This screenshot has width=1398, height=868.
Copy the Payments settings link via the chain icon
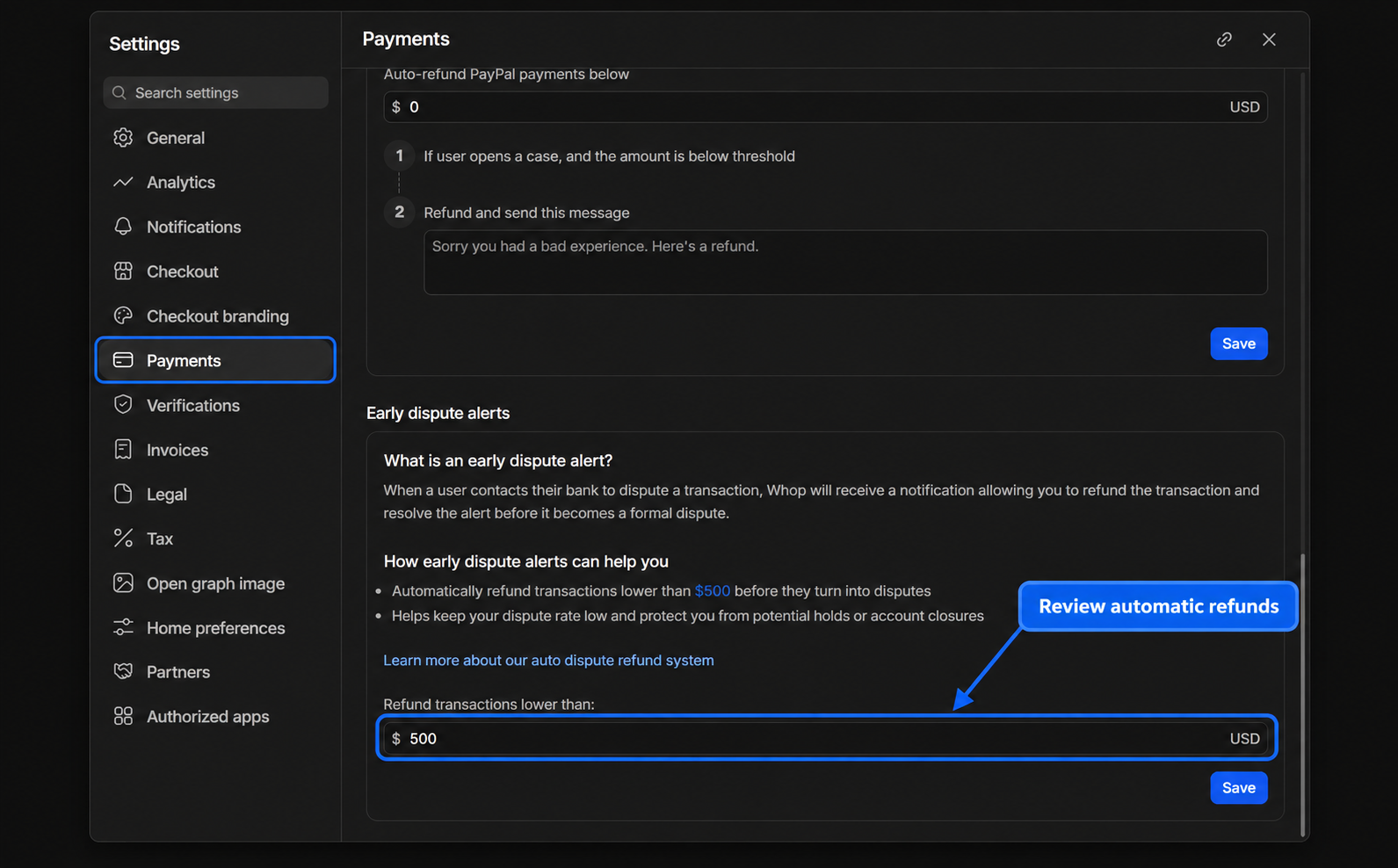(1224, 40)
